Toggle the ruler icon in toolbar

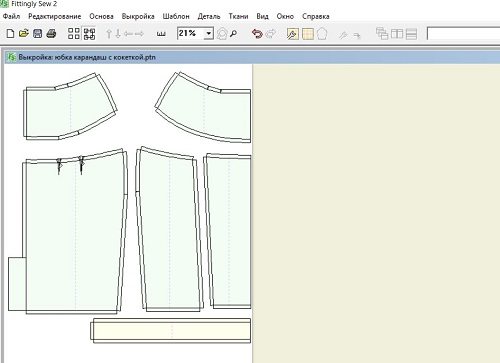click(161, 34)
